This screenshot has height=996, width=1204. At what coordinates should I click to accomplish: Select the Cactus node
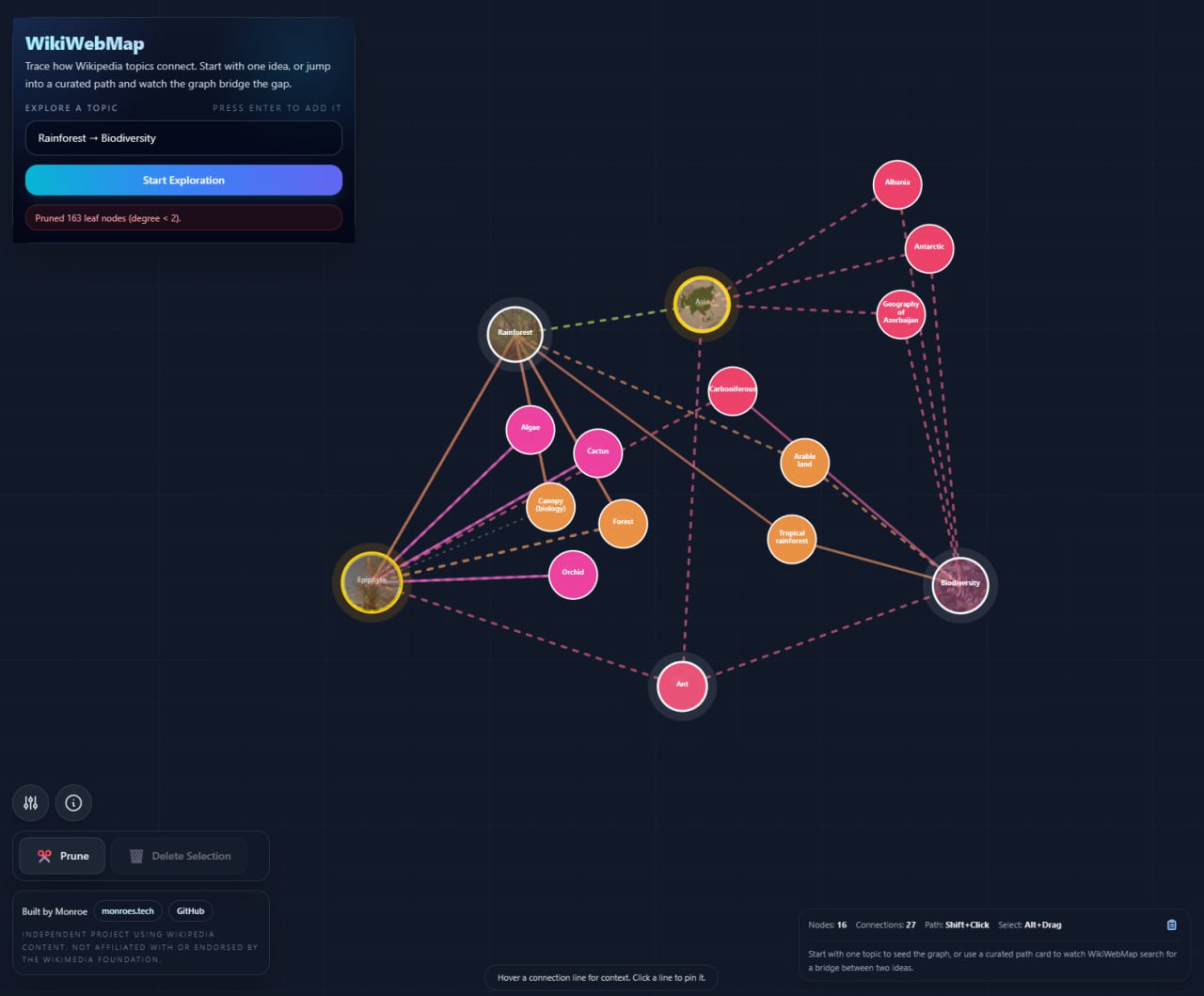[597, 451]
